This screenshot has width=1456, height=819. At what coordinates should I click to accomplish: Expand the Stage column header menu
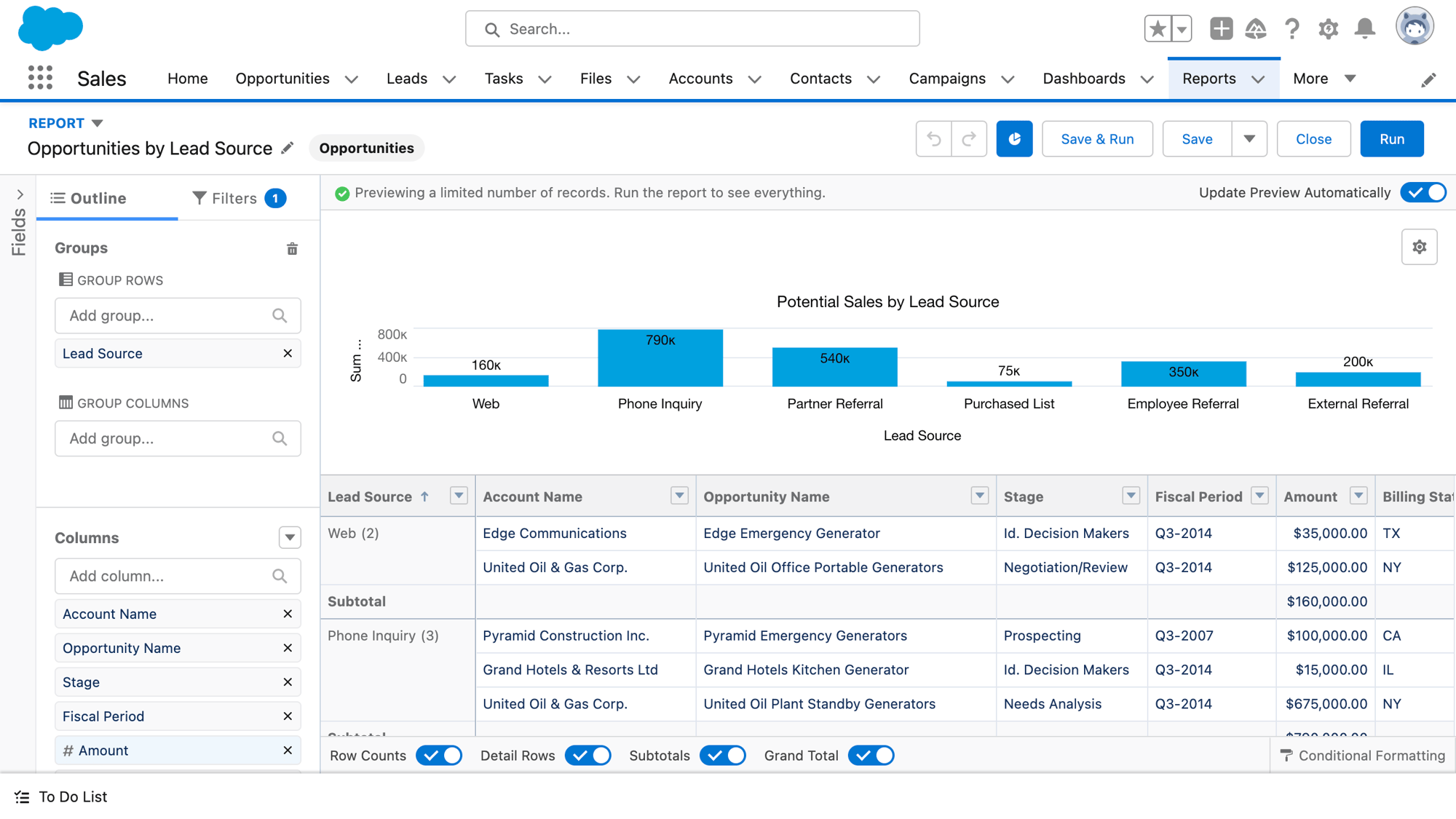coord(1131,496)
